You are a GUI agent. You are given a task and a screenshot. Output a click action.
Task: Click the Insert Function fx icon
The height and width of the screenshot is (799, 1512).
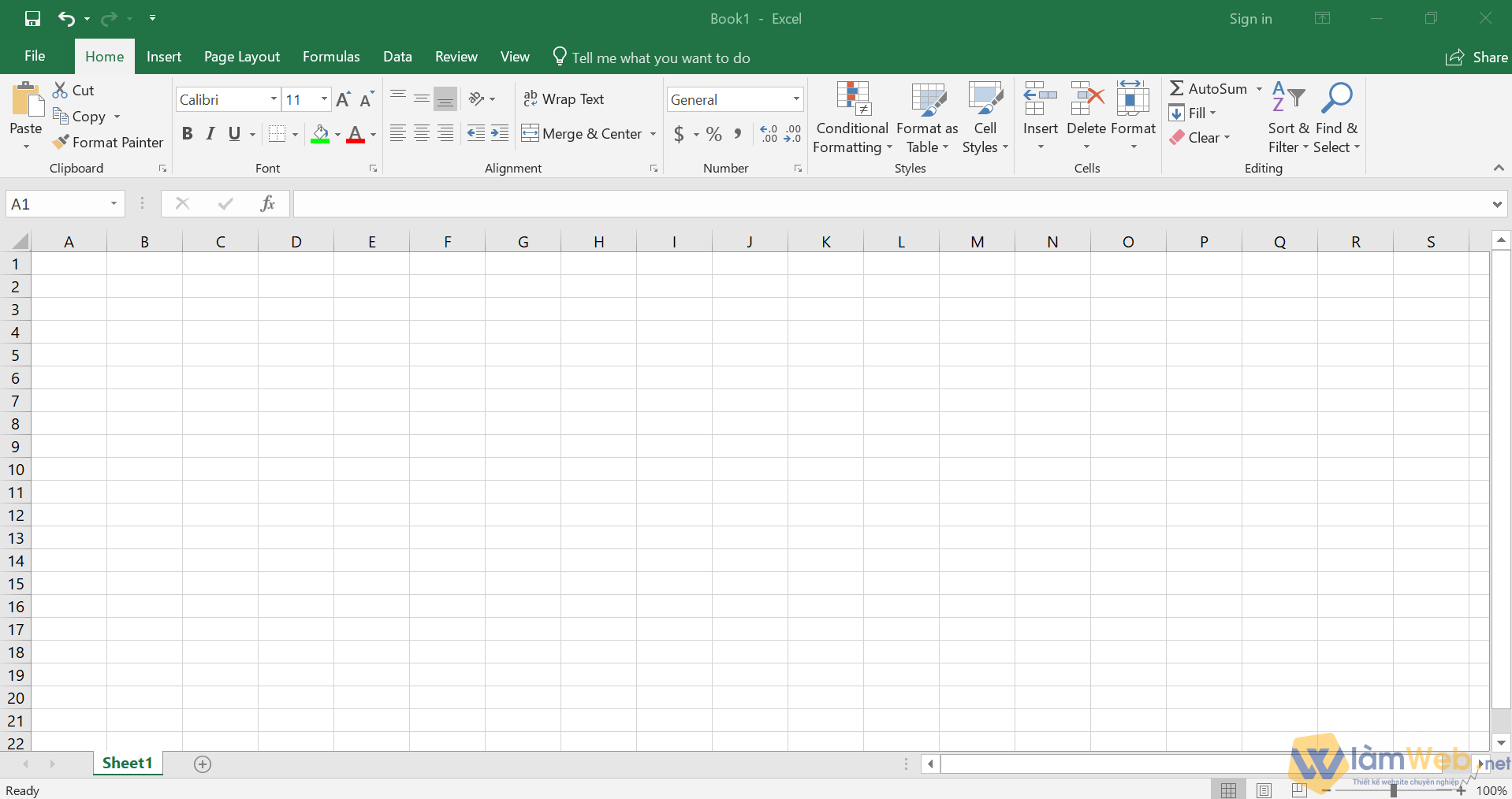[x=267, y=204]
